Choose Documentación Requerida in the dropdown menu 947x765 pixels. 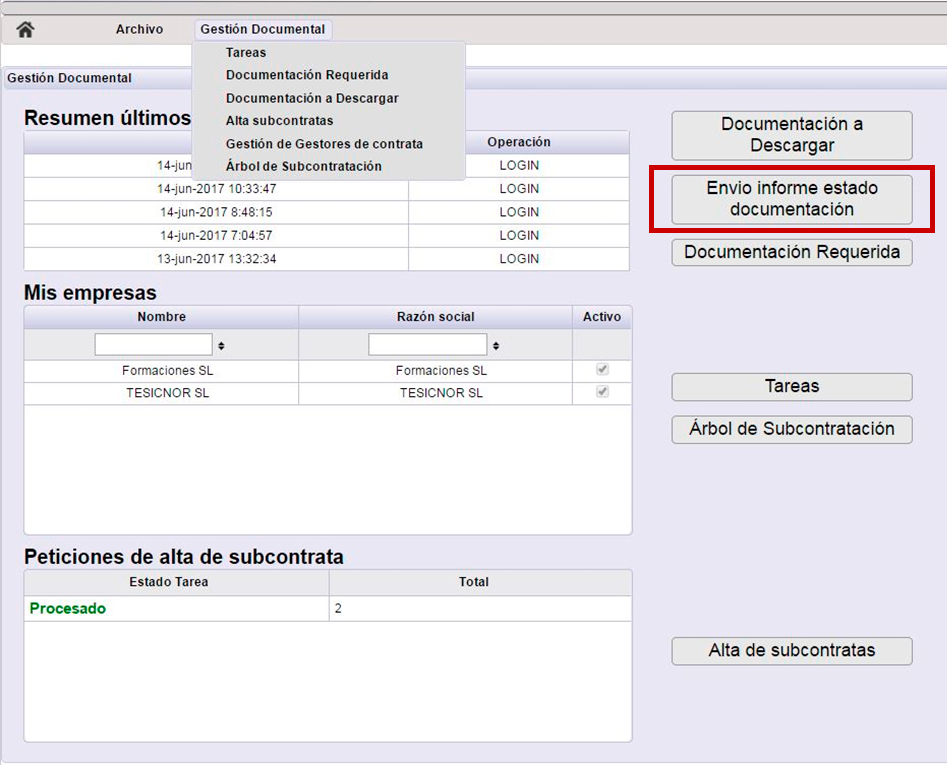(x=307, y=75)
